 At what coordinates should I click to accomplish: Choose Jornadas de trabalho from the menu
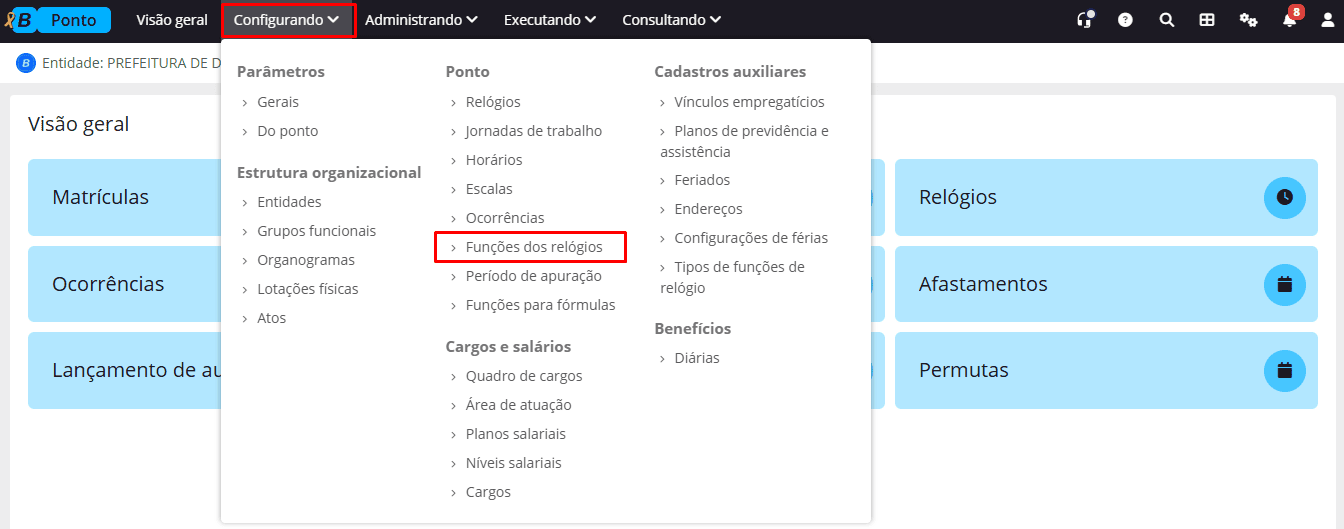click(x=534, y=131)
